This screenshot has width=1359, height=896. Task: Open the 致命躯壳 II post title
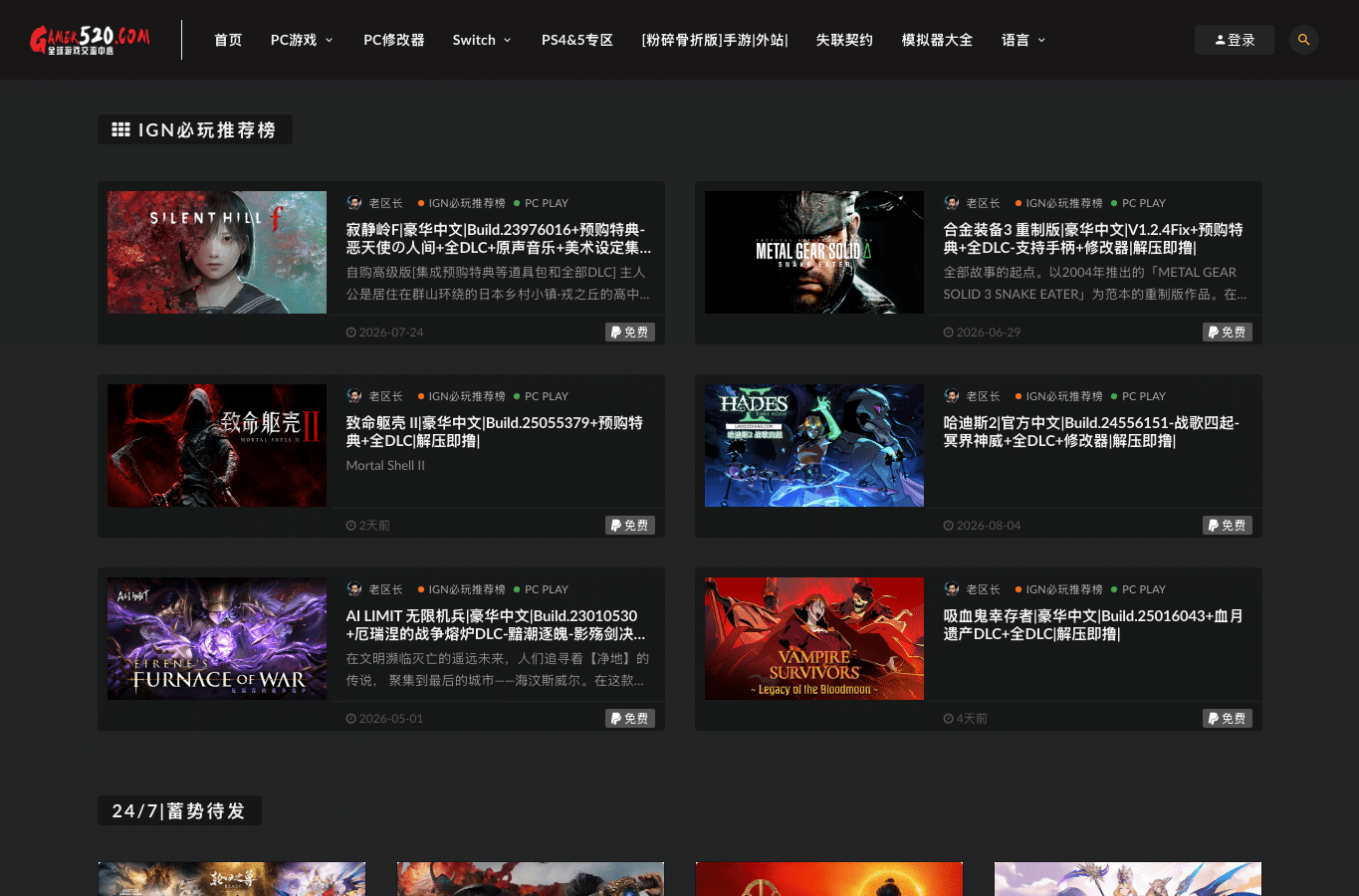click(495, 431)
